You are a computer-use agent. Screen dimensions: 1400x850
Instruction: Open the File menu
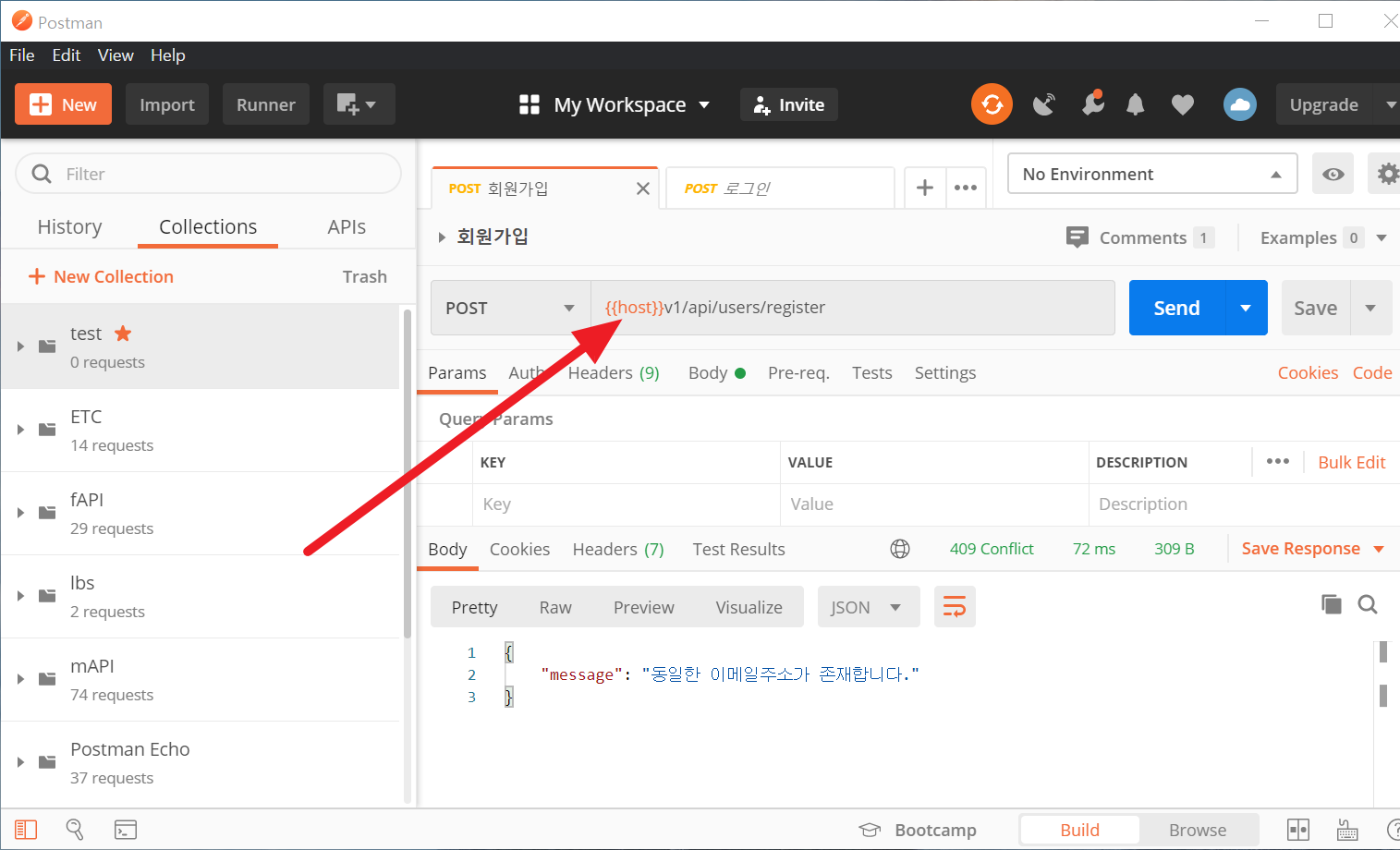pos(22,55)
